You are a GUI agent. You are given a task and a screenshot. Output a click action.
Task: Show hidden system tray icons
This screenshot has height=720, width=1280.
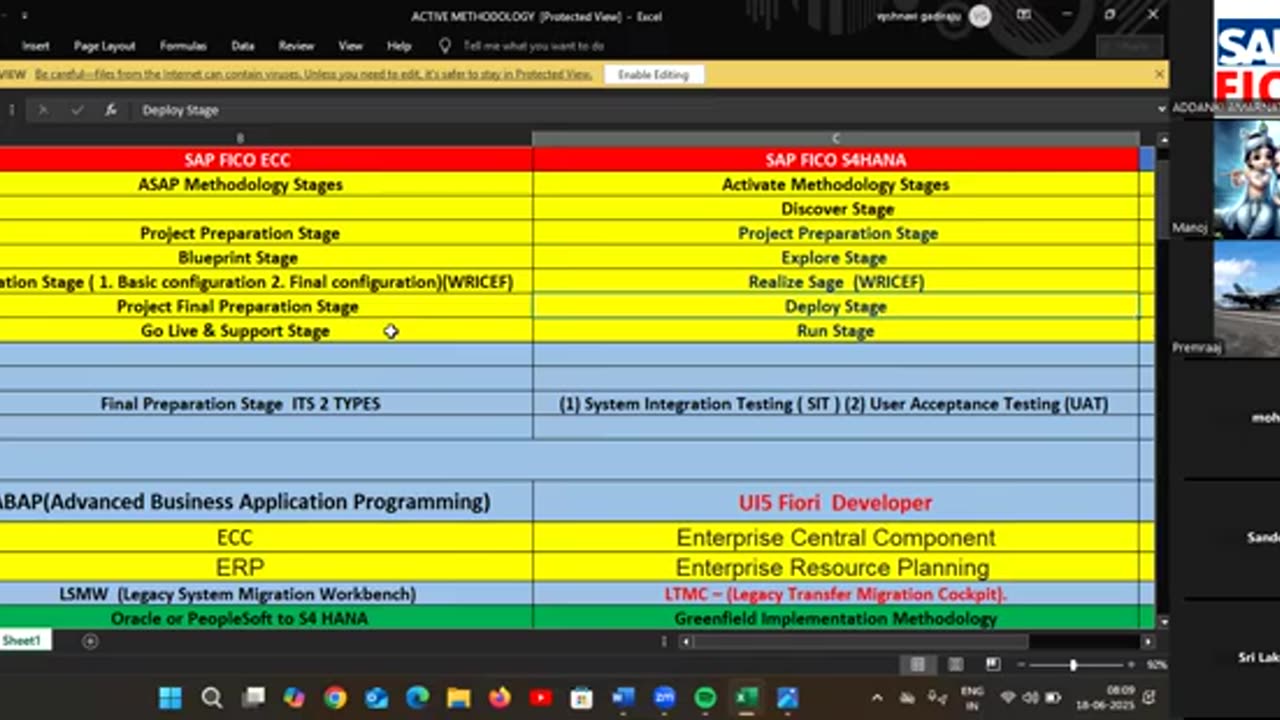(877, 697)
